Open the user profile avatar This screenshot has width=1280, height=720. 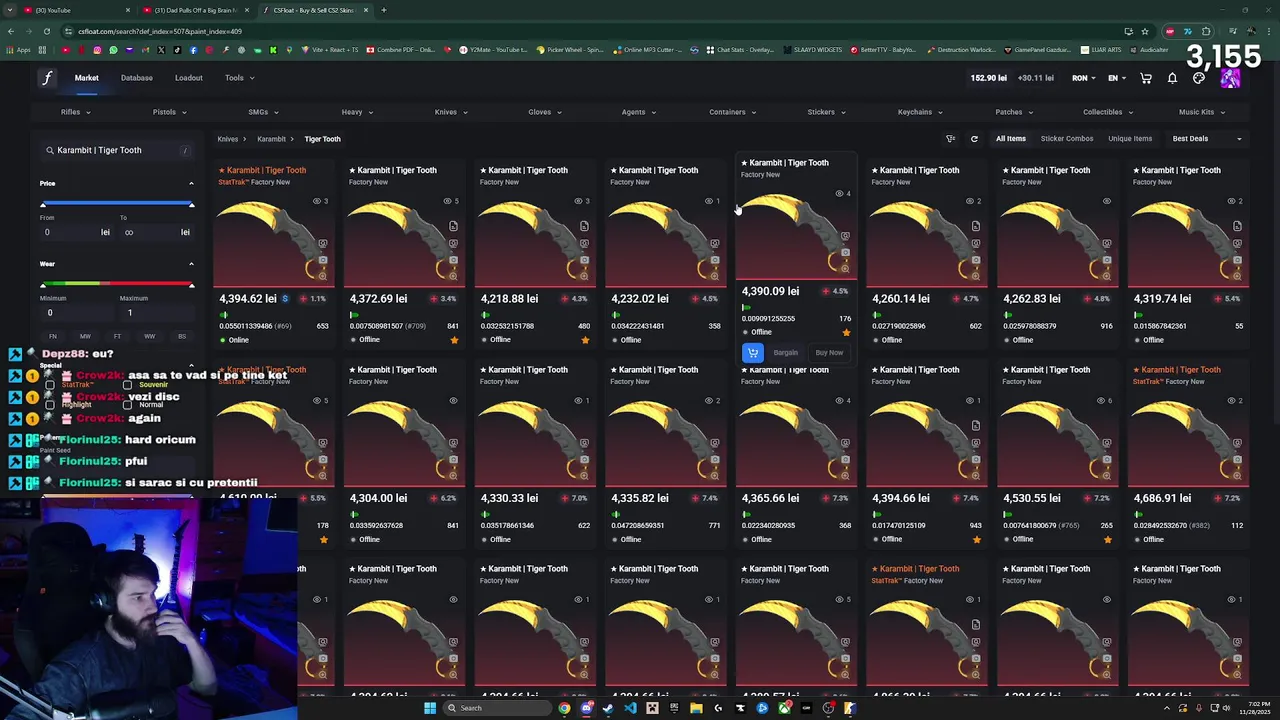point(1230,78)
